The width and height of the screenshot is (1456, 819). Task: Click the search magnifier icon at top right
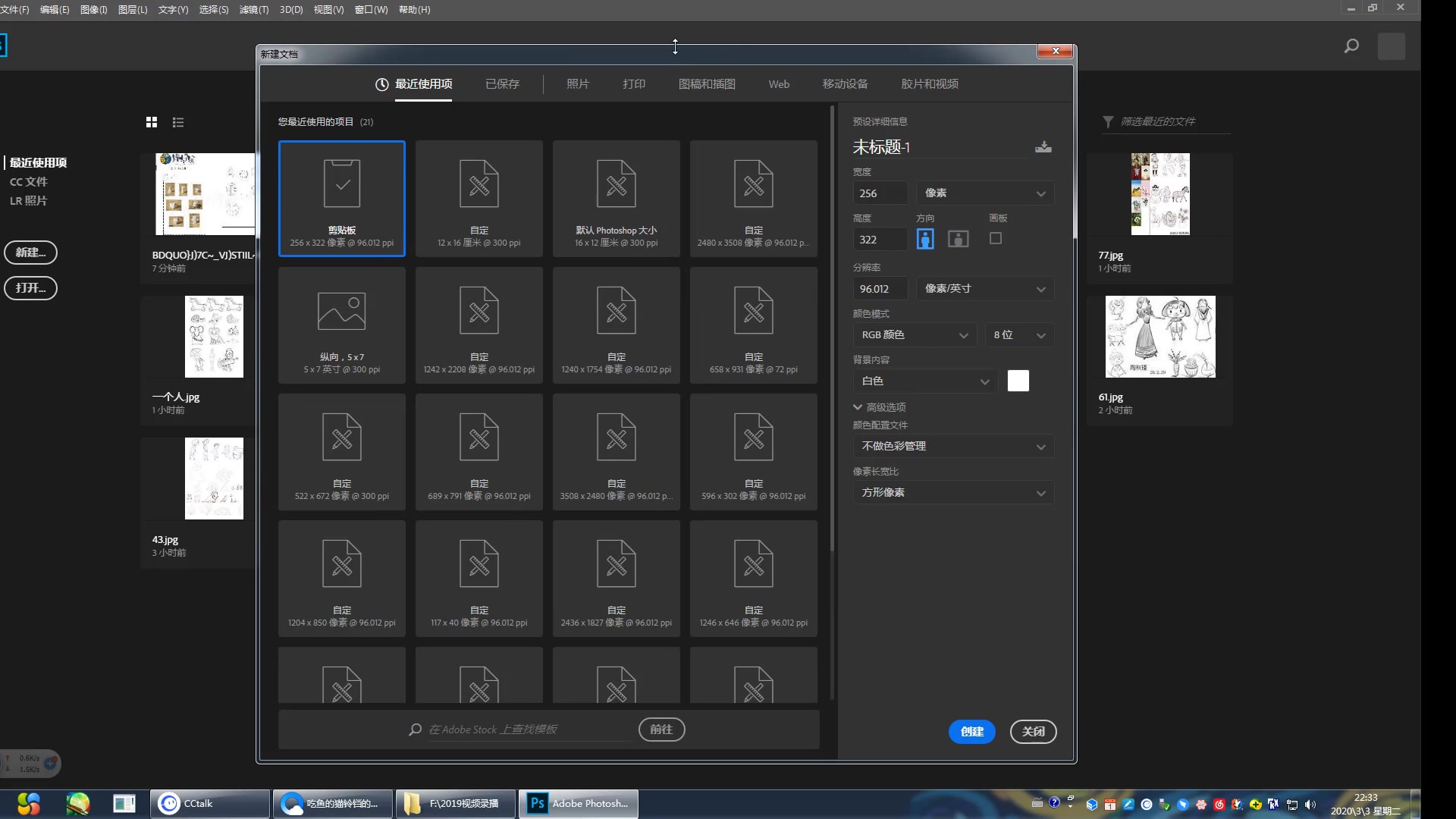coord(1351,46)
